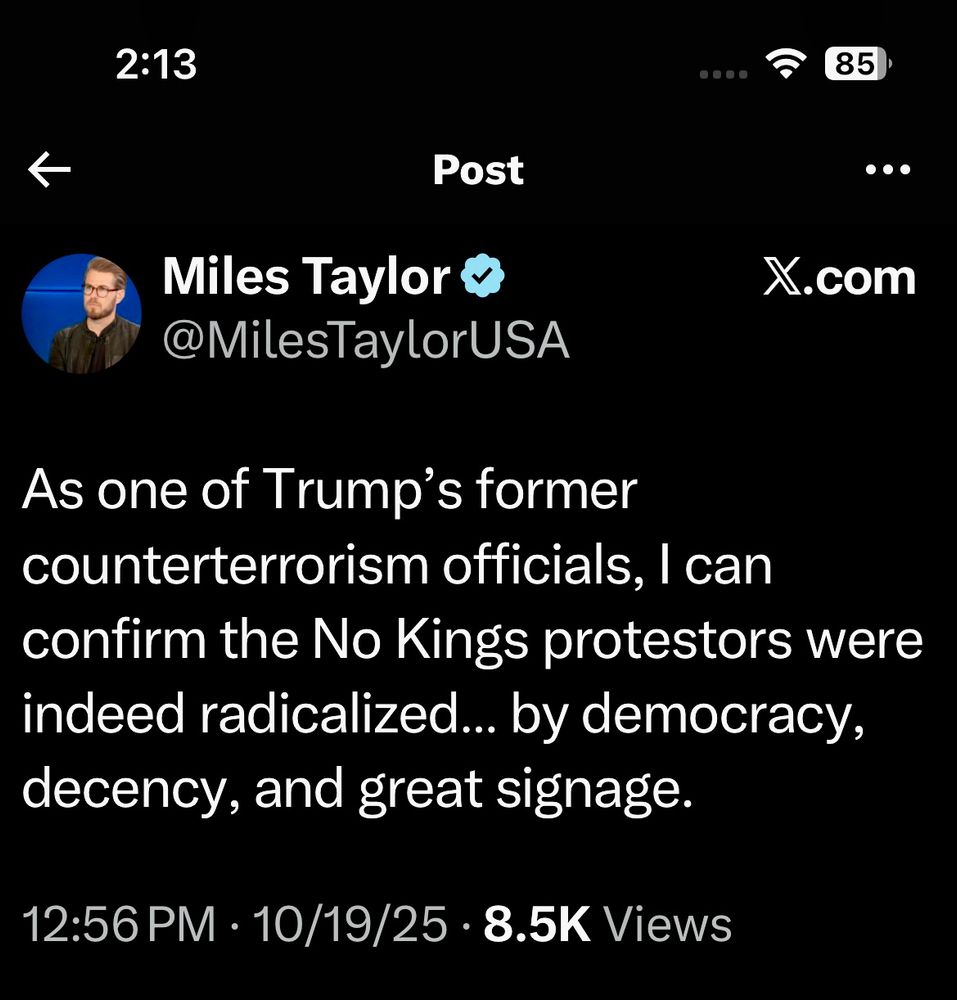
Task: Tap the back arrow
Action: (50, 171)
